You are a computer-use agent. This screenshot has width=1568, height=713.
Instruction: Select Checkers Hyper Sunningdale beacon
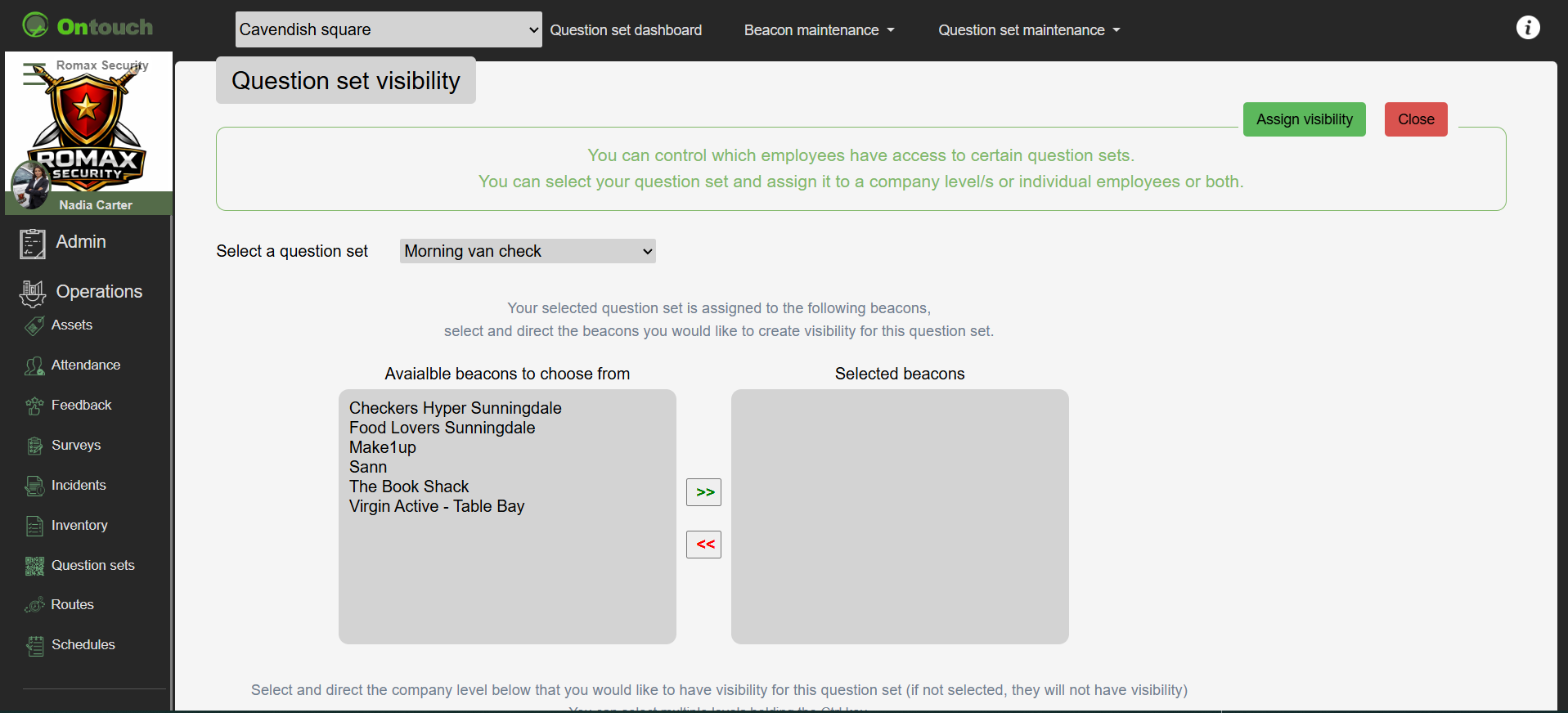pos(455,408)
